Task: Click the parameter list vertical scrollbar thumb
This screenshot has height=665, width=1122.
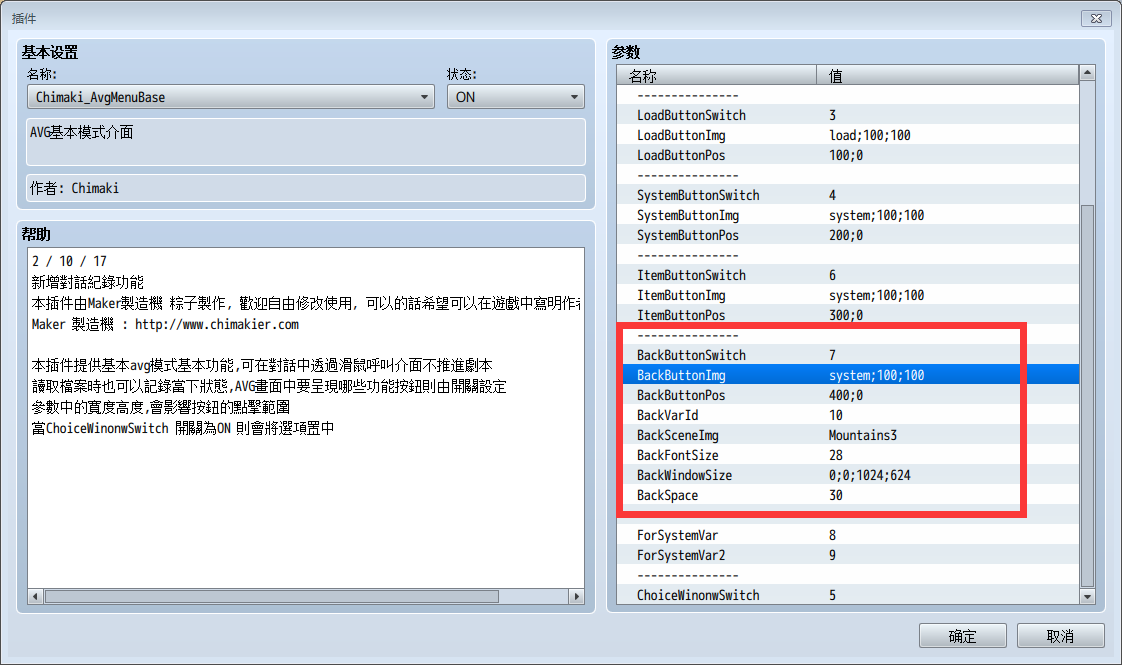Action: point(1087,396)
